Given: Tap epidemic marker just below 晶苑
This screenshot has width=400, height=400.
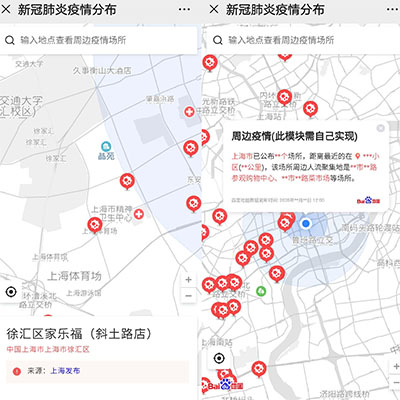Looking at the screenshot, I should coord(127,181).
